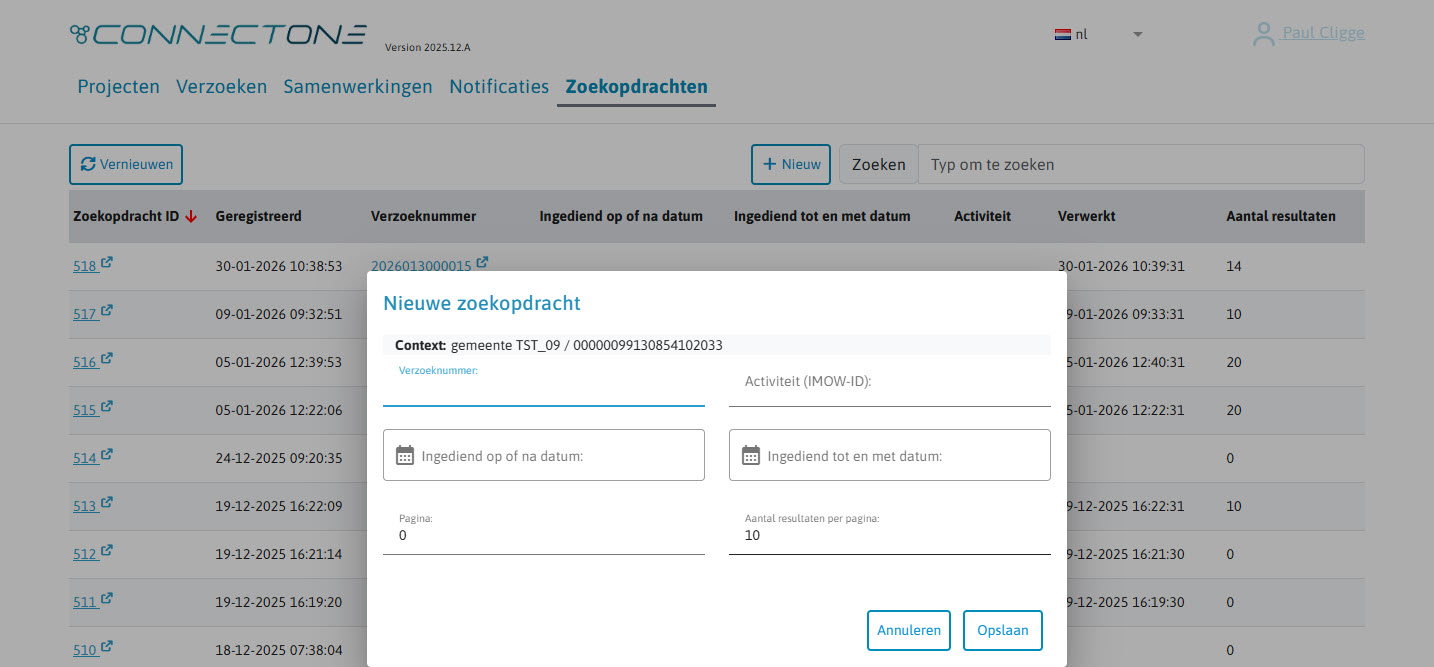Viewport: 1434px width, 667px height.
Task: Cancel the dialog with Annuleren
Action: tap(908, 630)
